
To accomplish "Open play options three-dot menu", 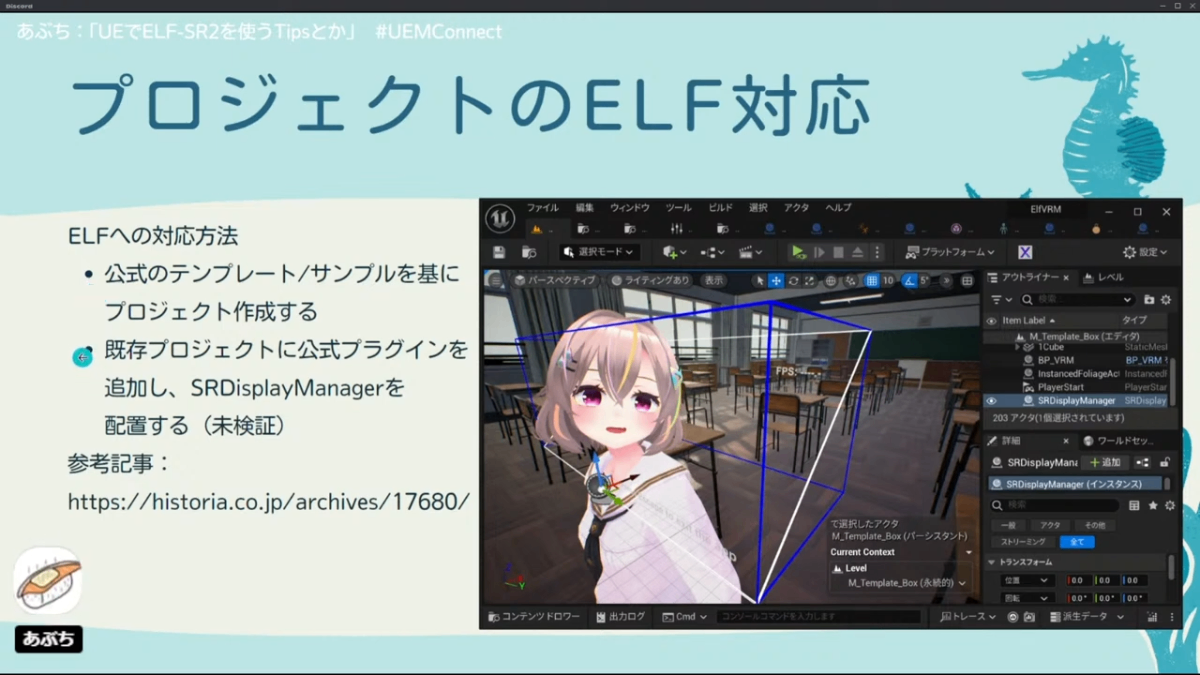I will [x=877, y=252].
